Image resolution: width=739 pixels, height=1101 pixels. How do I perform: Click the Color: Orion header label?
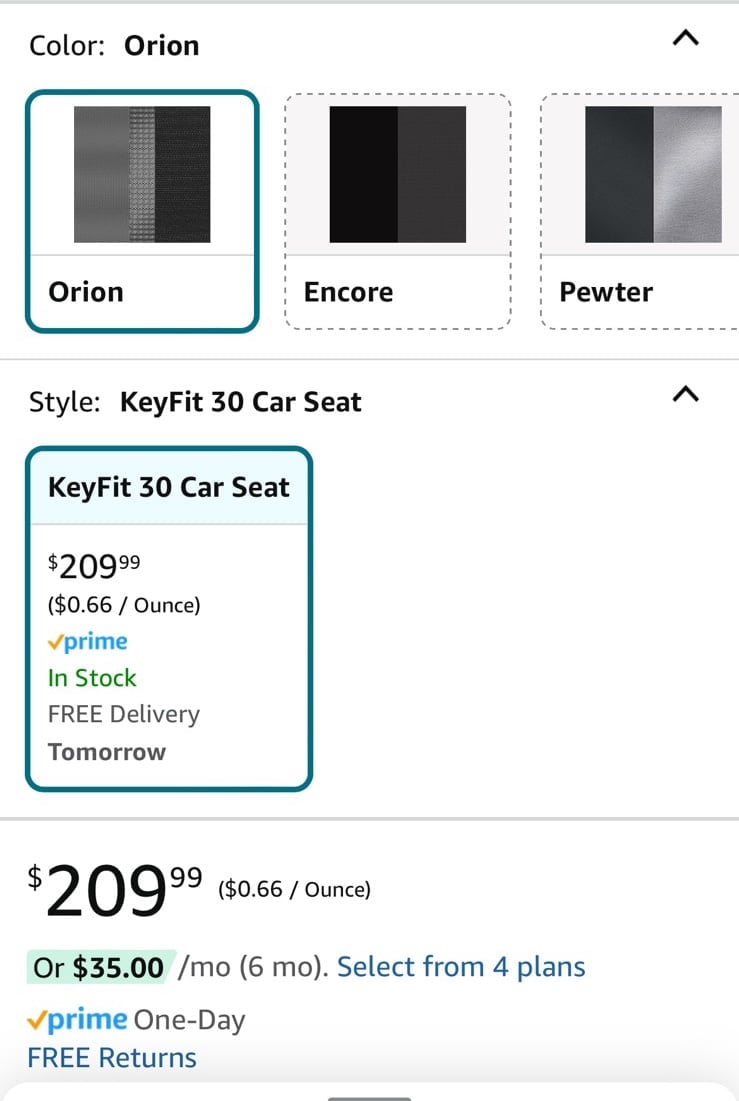(x=114, y=46)
